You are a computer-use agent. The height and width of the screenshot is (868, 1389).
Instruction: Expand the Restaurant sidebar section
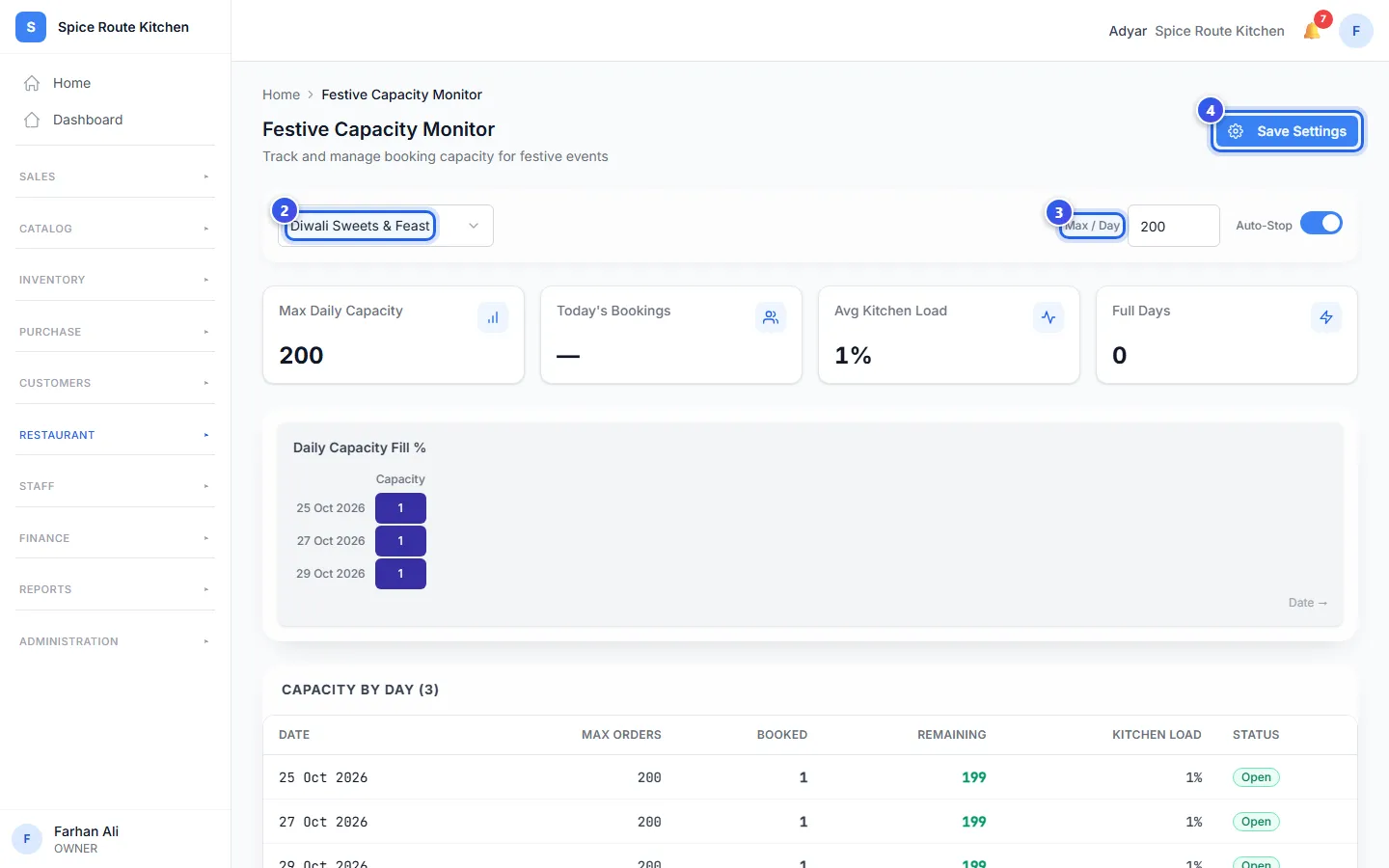click(115, 435)
